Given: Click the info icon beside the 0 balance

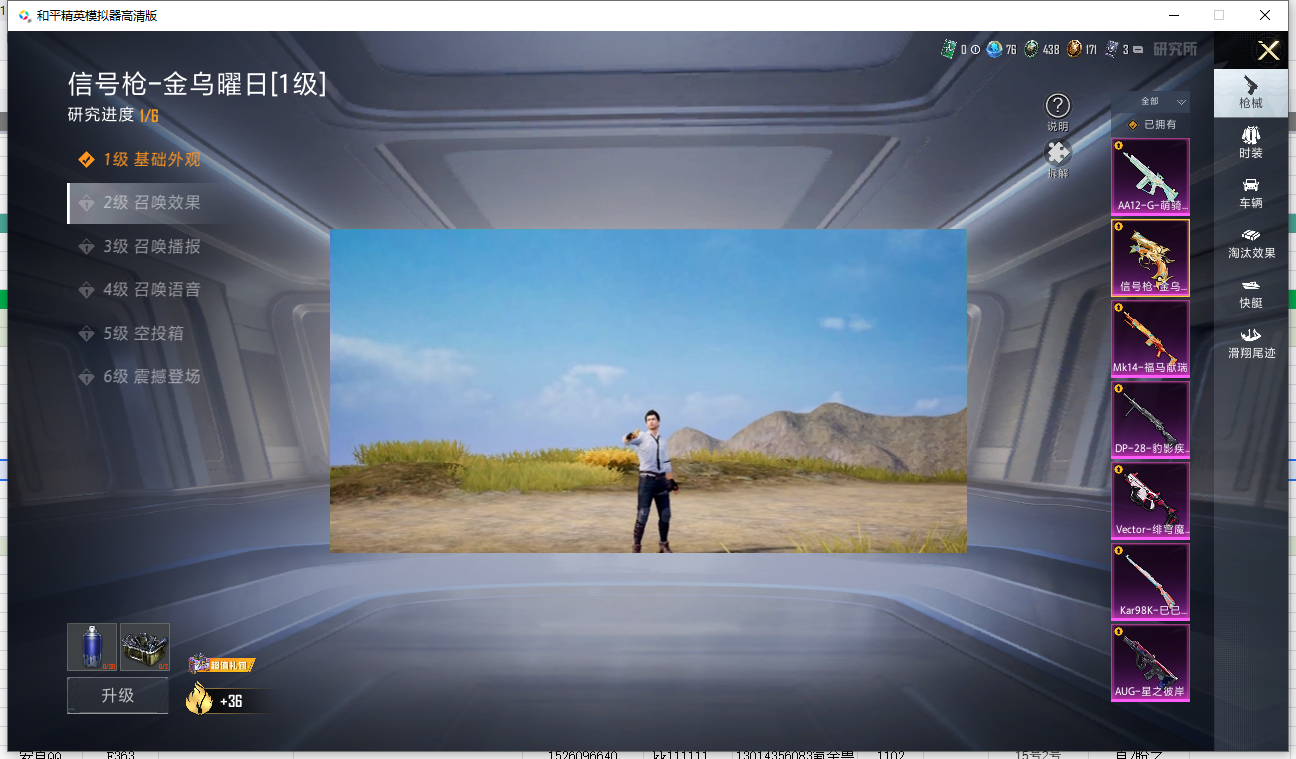Looking at the screenshot, I should point(975,50).
